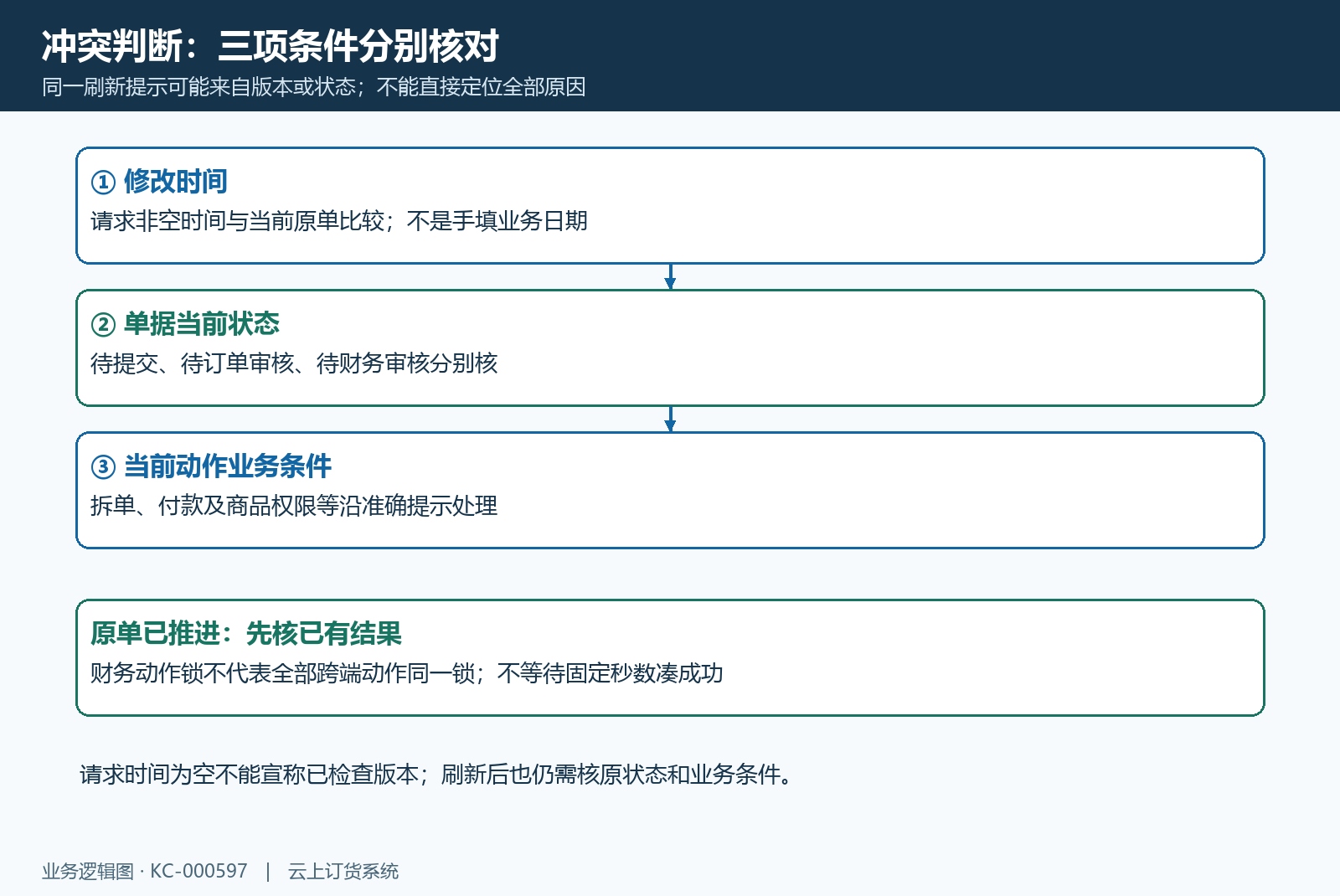
Task: Click footer text 云上订货系统
Action: pyautogui.click(x=343, y=871)
